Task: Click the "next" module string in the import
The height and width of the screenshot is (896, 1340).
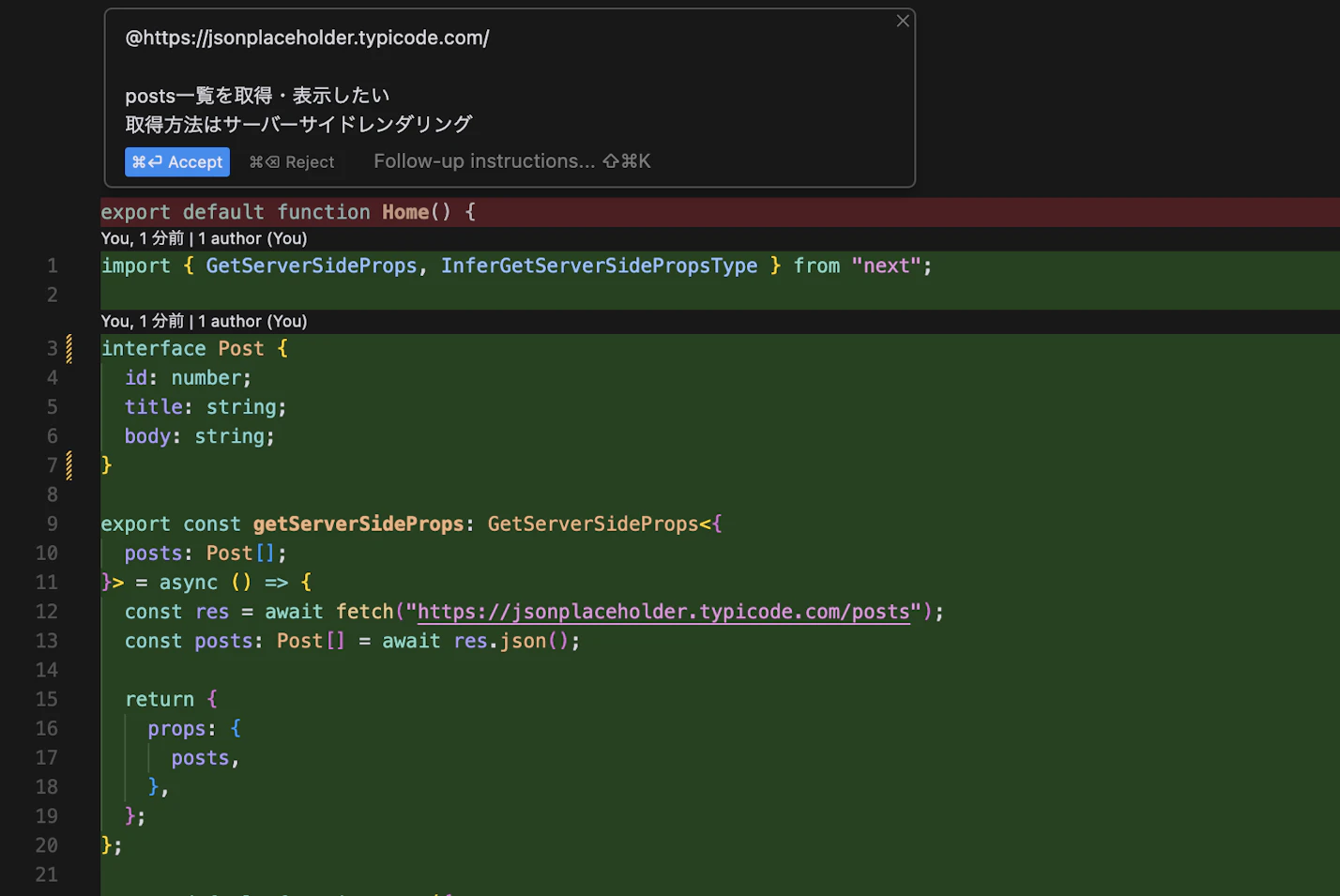Action: pyautogui.click(x=886, y=266)
